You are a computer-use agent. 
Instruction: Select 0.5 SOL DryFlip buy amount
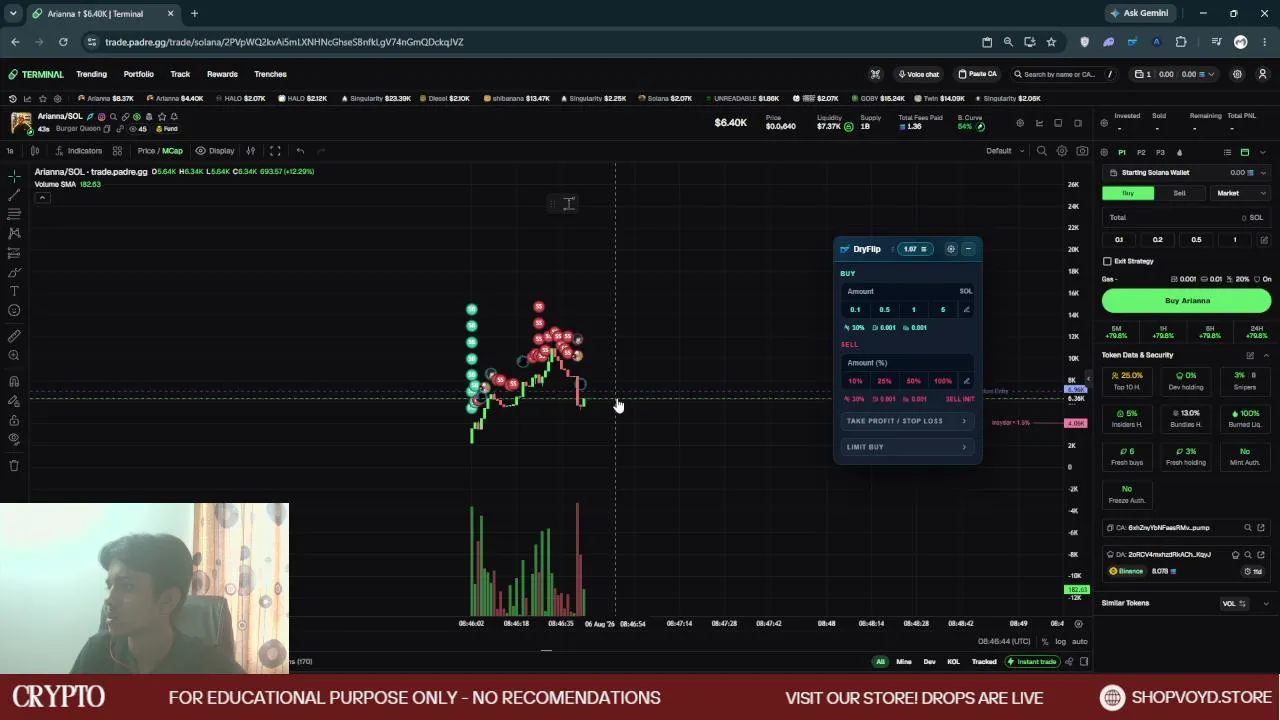pos(884,310)
